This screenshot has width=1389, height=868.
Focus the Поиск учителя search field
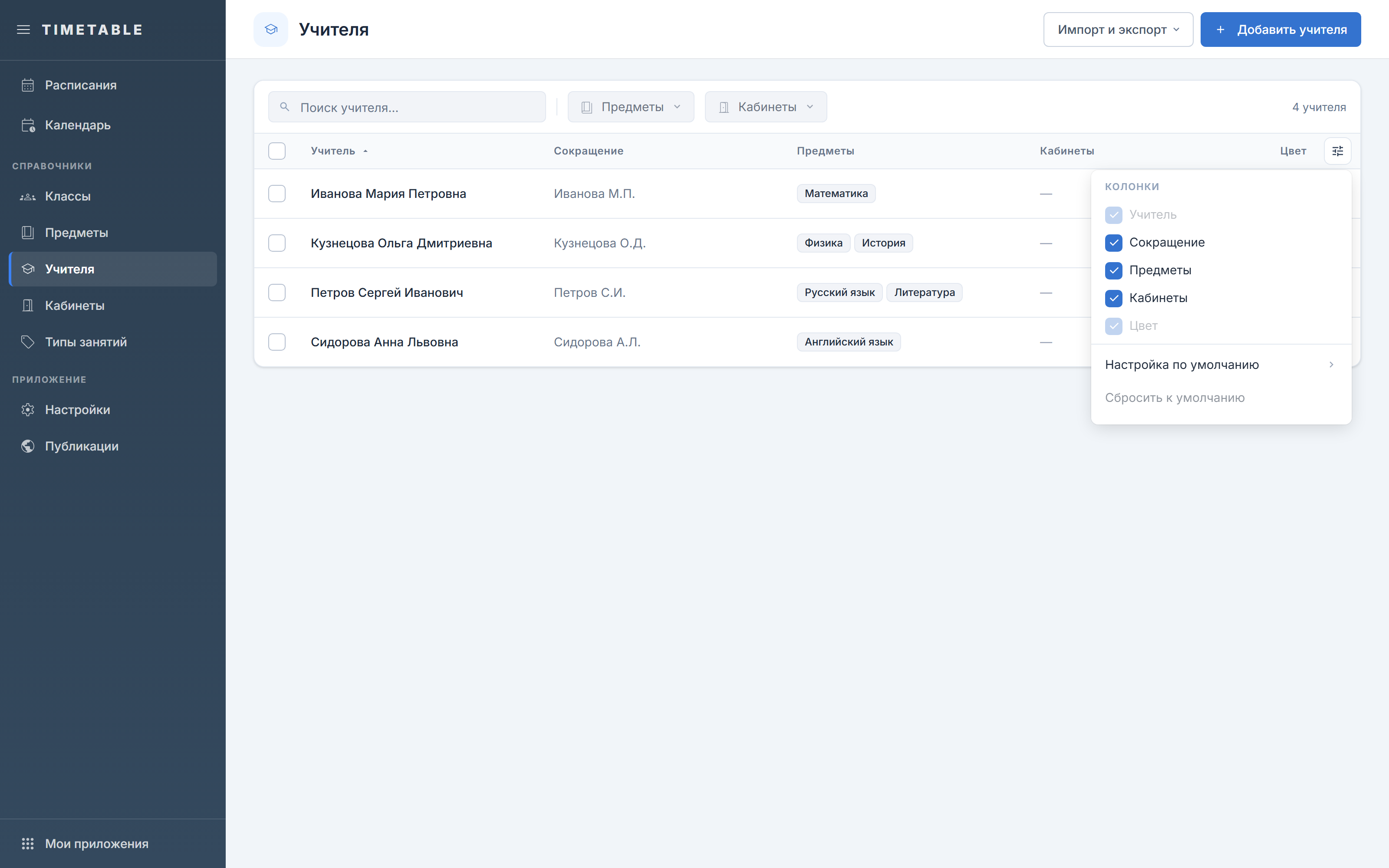coord(407,107)
